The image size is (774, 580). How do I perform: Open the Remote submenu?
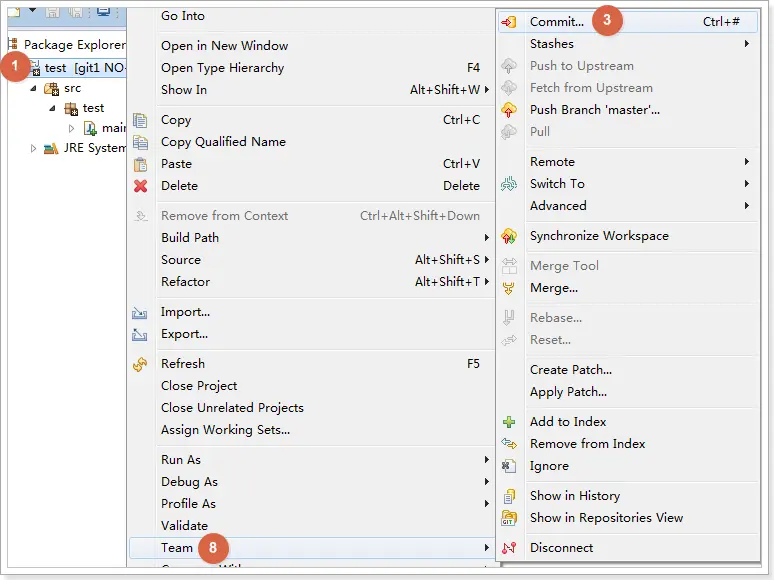pos(628,162)
